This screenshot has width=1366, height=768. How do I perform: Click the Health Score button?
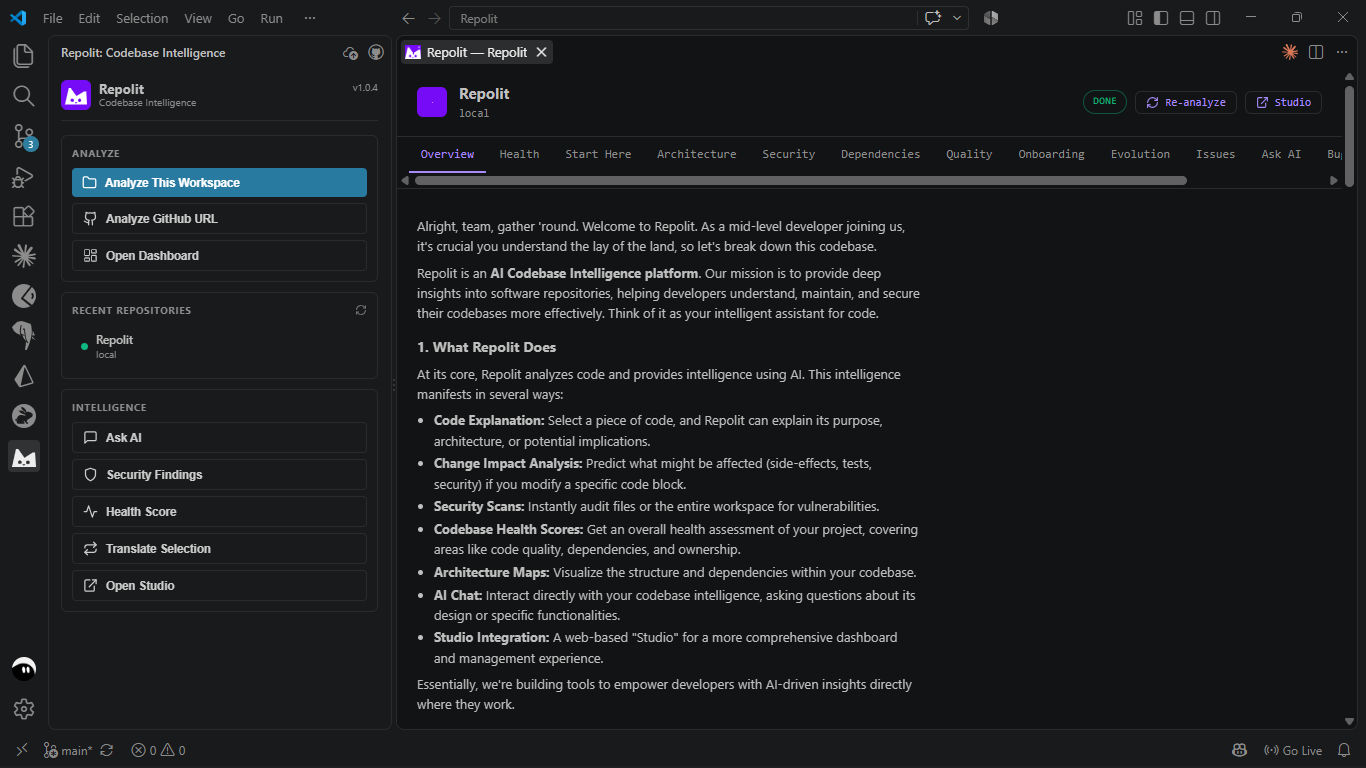[219, 512]
